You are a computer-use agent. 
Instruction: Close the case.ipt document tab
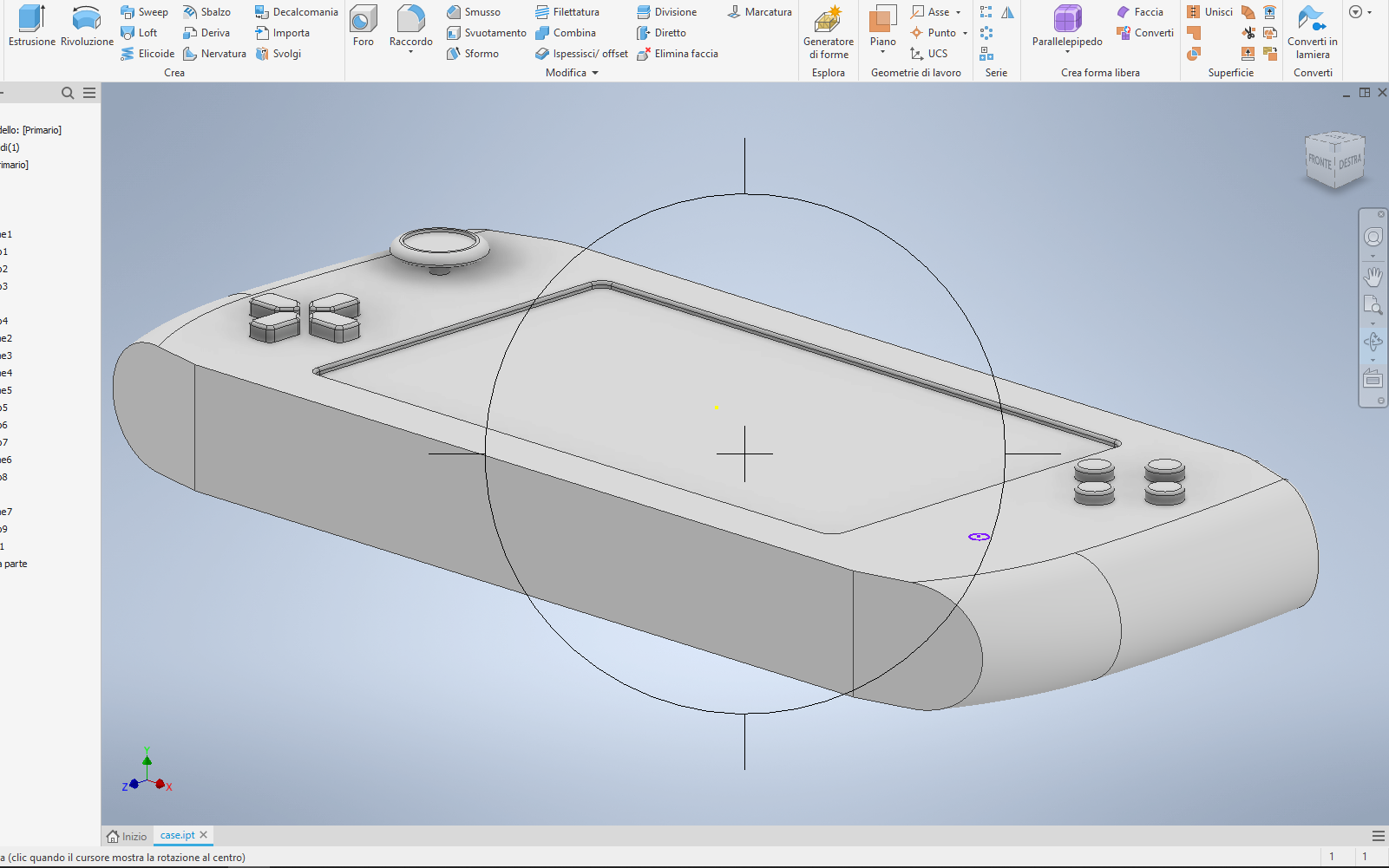pyautogui.click(x=204, y=835)
